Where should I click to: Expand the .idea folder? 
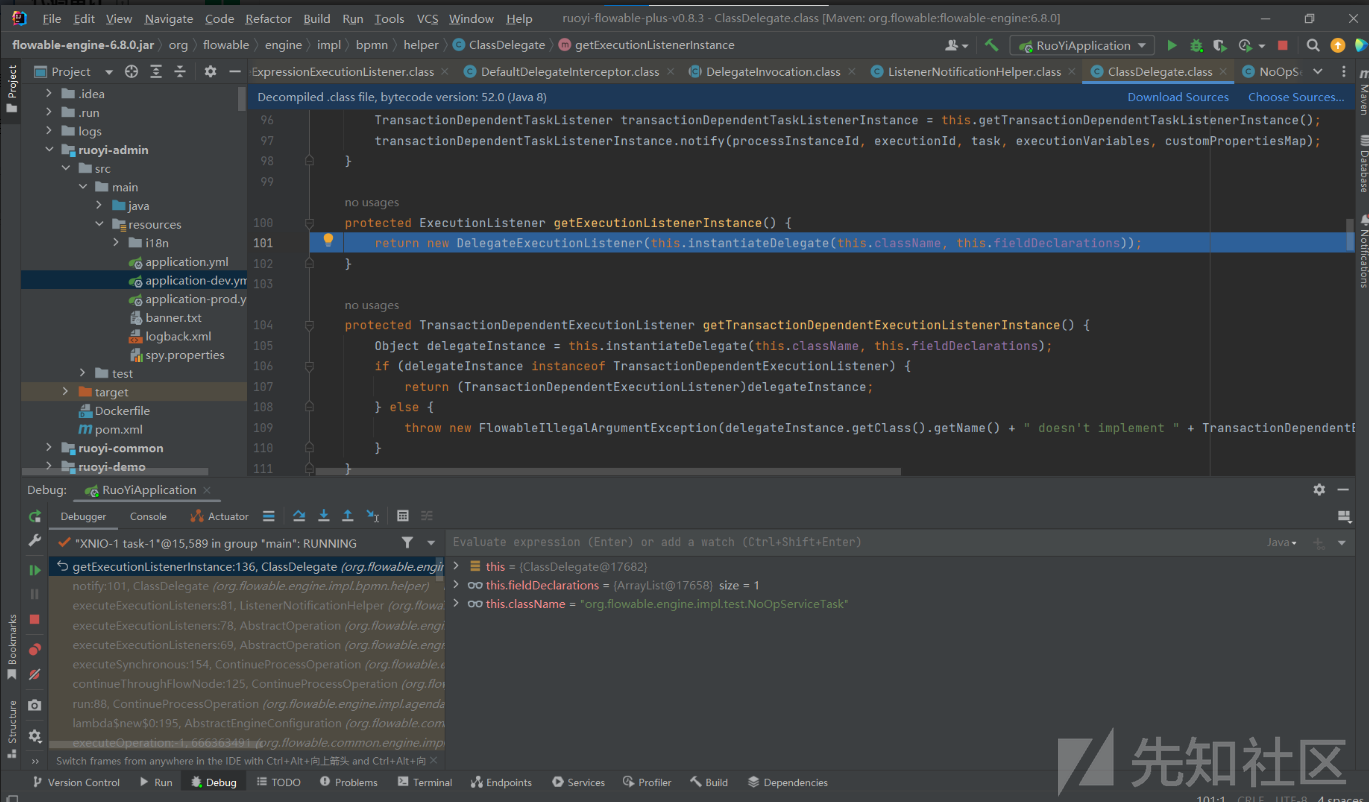[x=49, y=93]
